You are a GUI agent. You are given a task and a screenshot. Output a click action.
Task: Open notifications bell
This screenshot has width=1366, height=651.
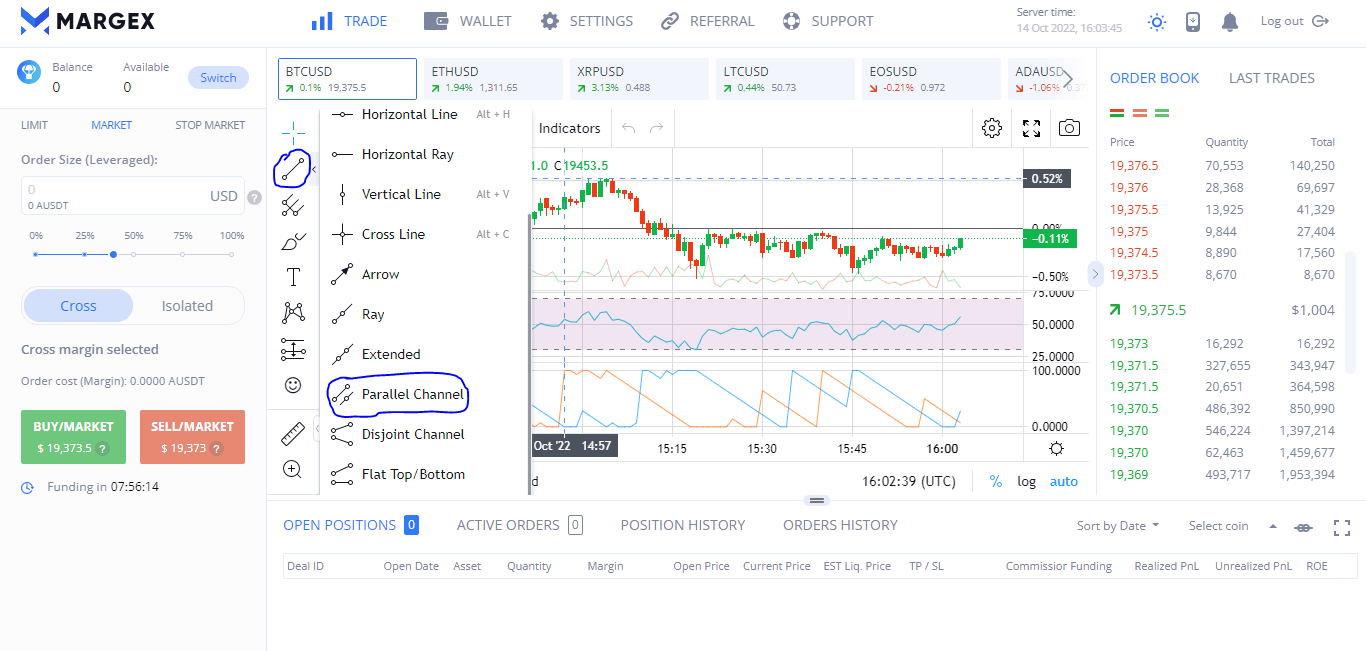1230,22
